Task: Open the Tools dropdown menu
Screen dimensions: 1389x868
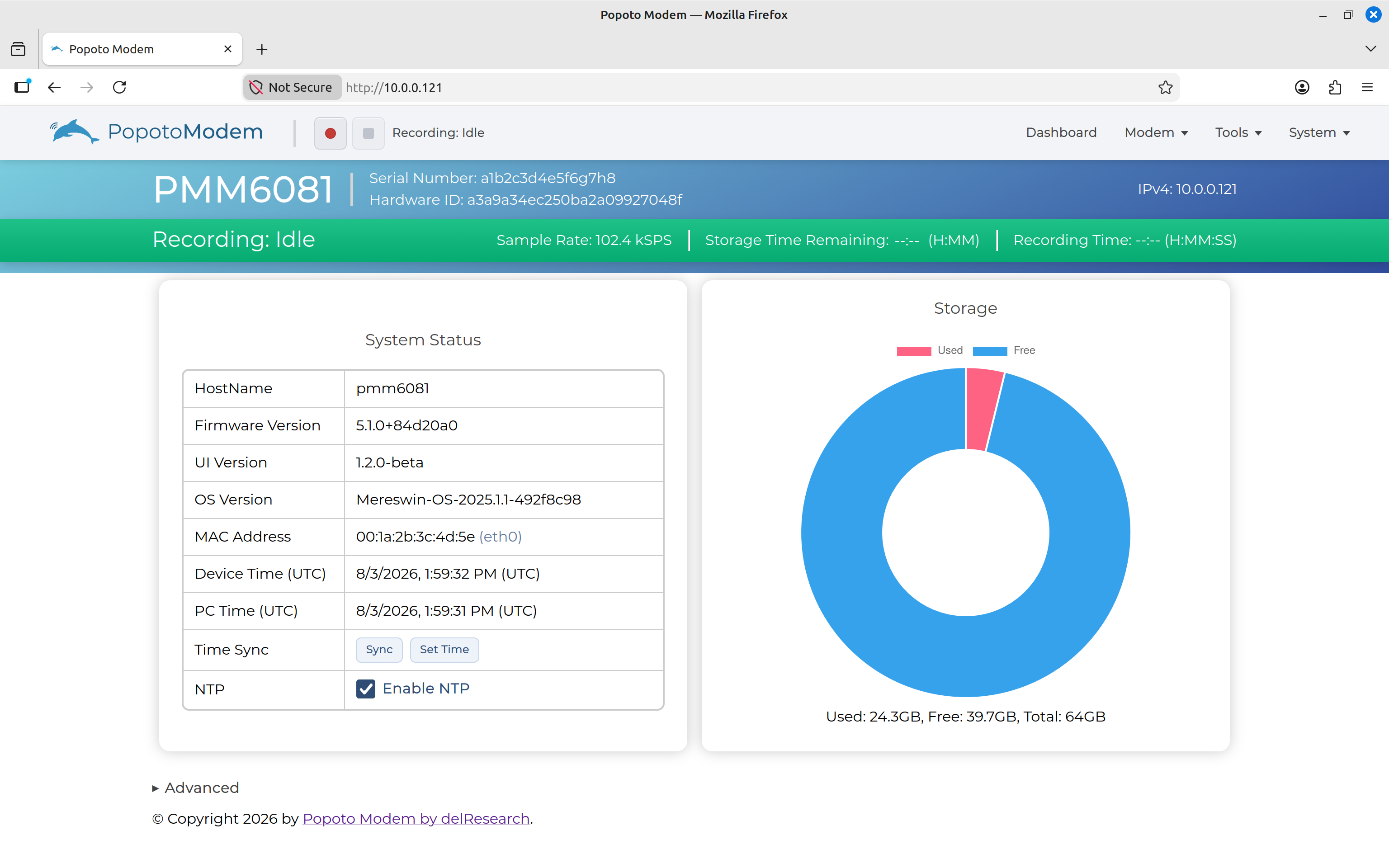Action: [1238, 132]
